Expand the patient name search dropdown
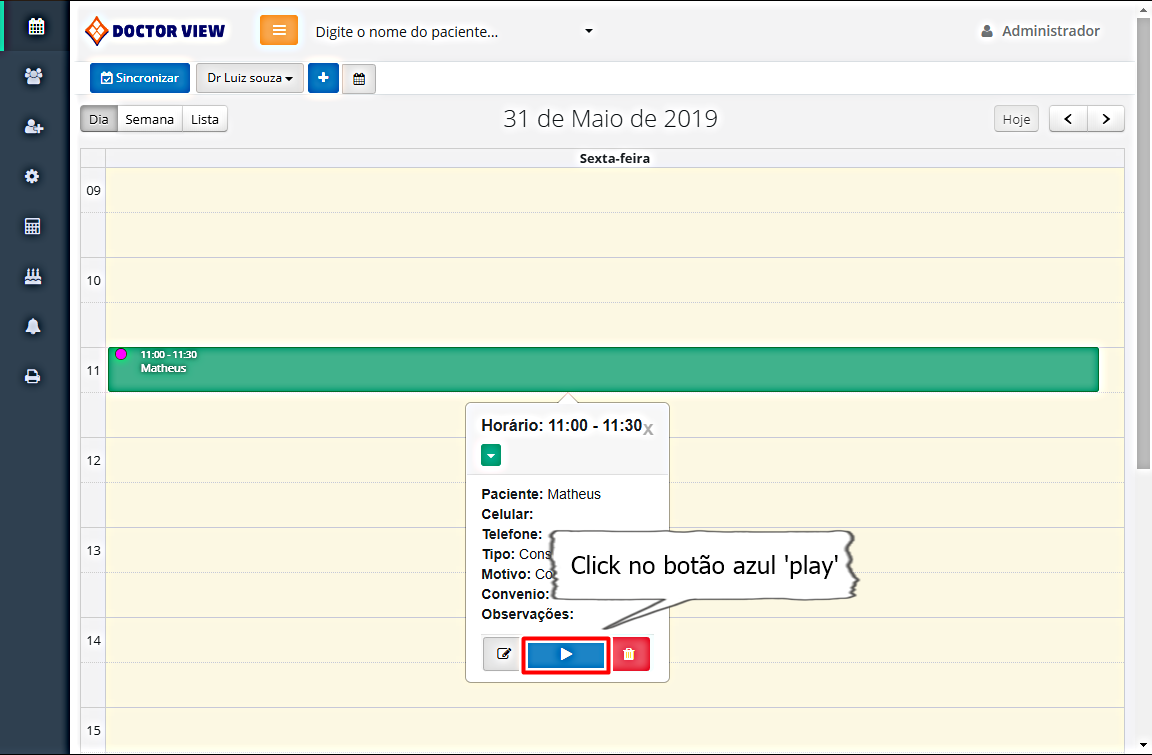Screen dimensions: 1152x755 [x=588, y=31]
